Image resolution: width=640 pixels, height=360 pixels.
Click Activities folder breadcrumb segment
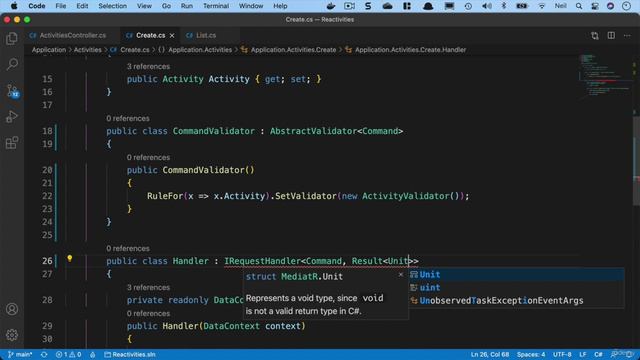[x=87, y=50]
